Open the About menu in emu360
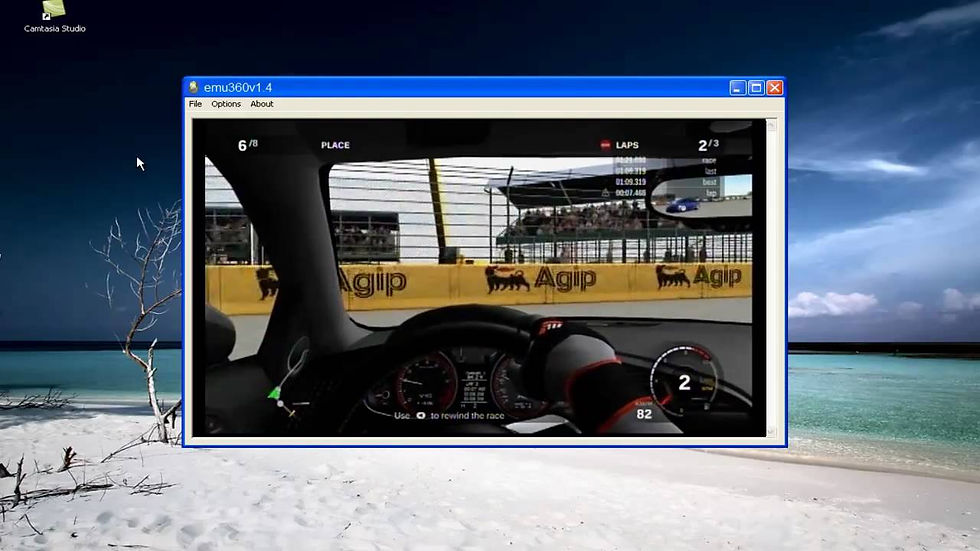The width and height of the screenshot is (980, 551). coord(262,104)
